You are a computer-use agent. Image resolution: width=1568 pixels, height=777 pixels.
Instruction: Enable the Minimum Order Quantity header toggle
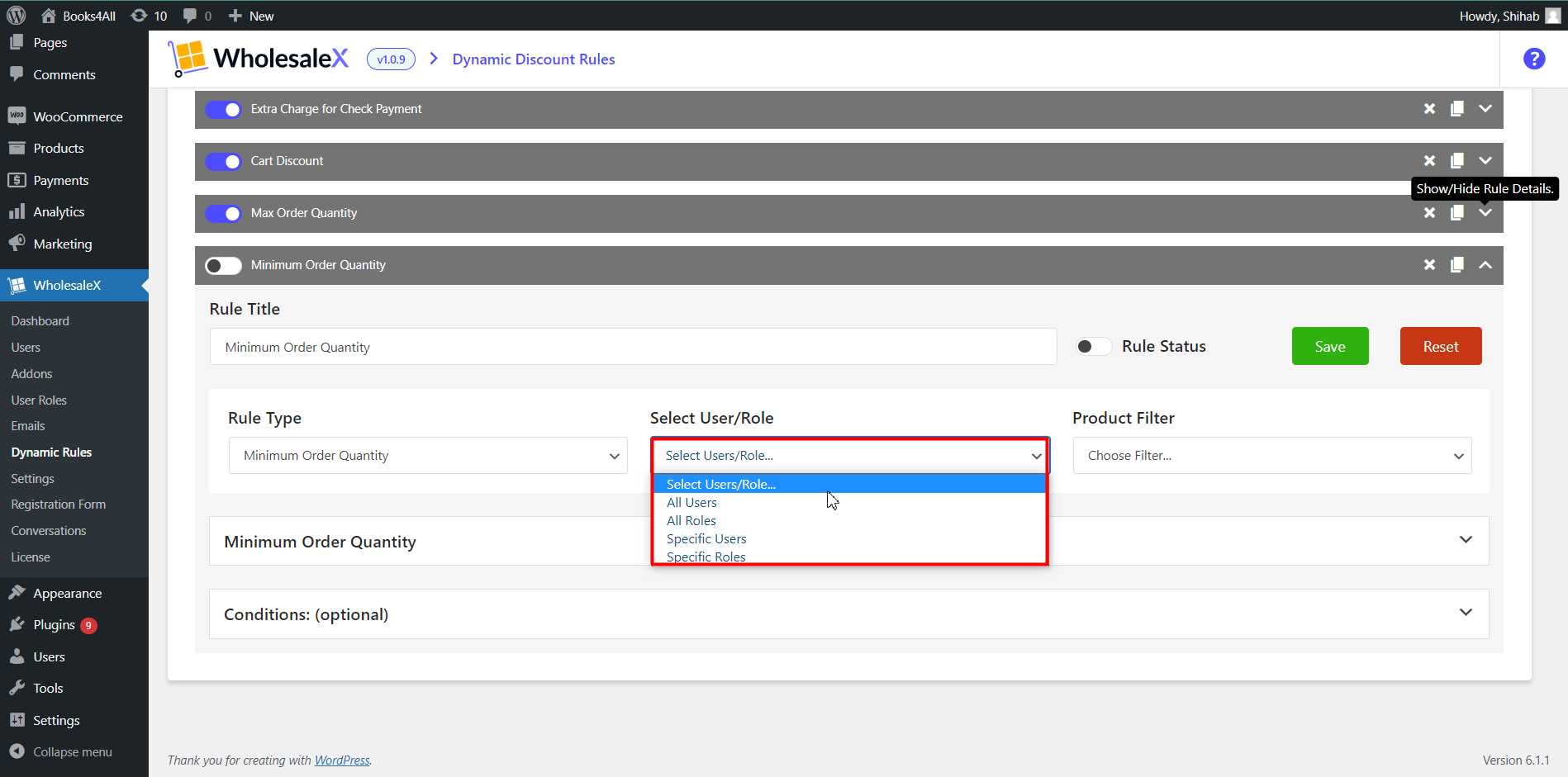click(x=223, y=265)
